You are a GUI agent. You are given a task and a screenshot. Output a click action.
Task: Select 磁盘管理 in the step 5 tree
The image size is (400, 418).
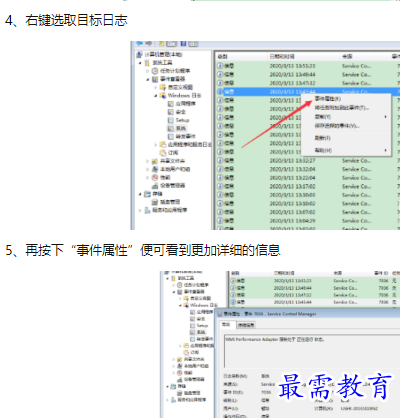[x=192, y=393]
